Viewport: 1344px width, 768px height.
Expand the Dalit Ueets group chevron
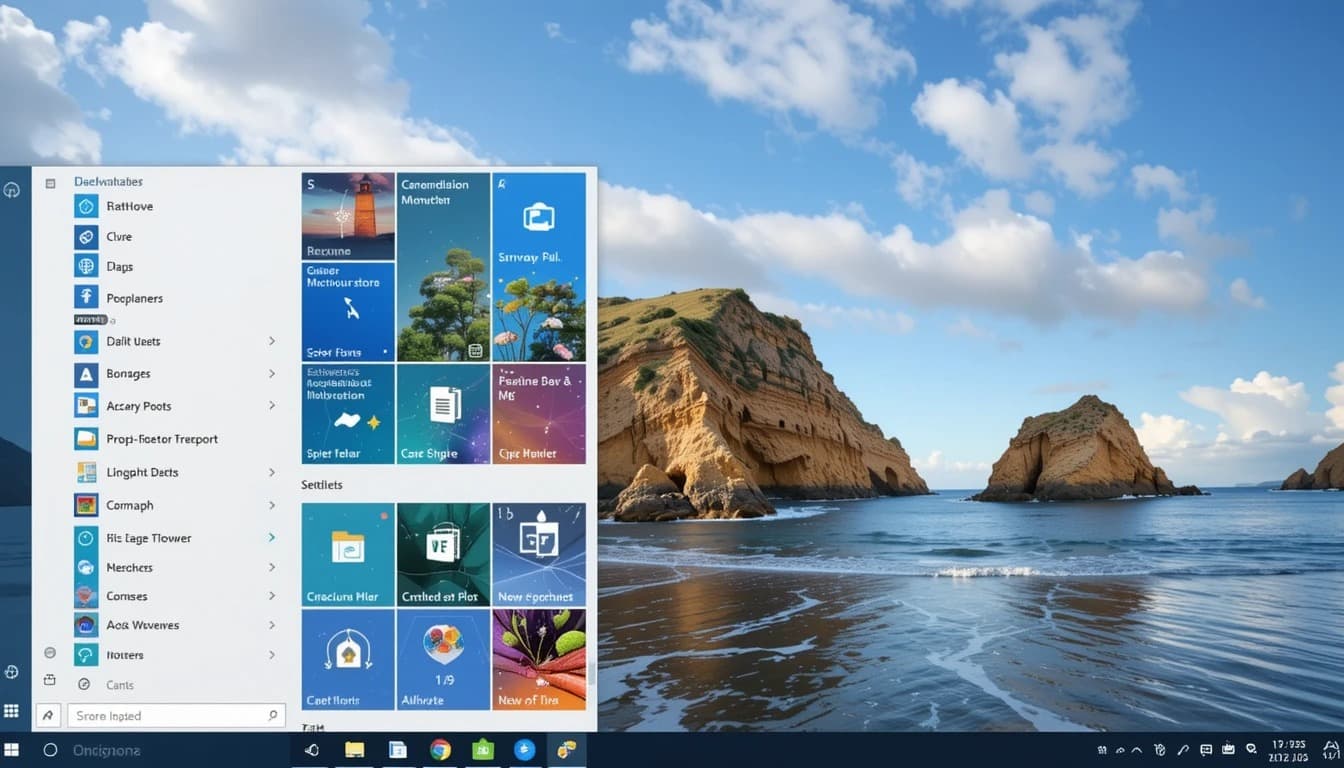point(271,342)
